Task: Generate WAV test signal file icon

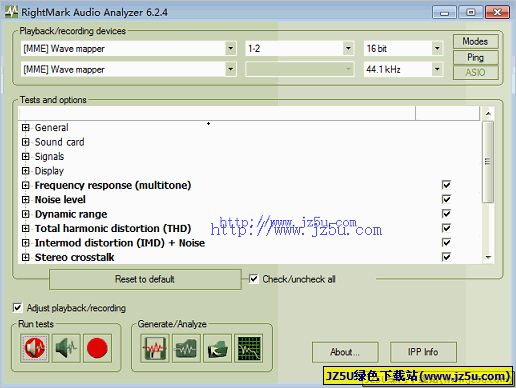Action: click(x=155, y=348)
